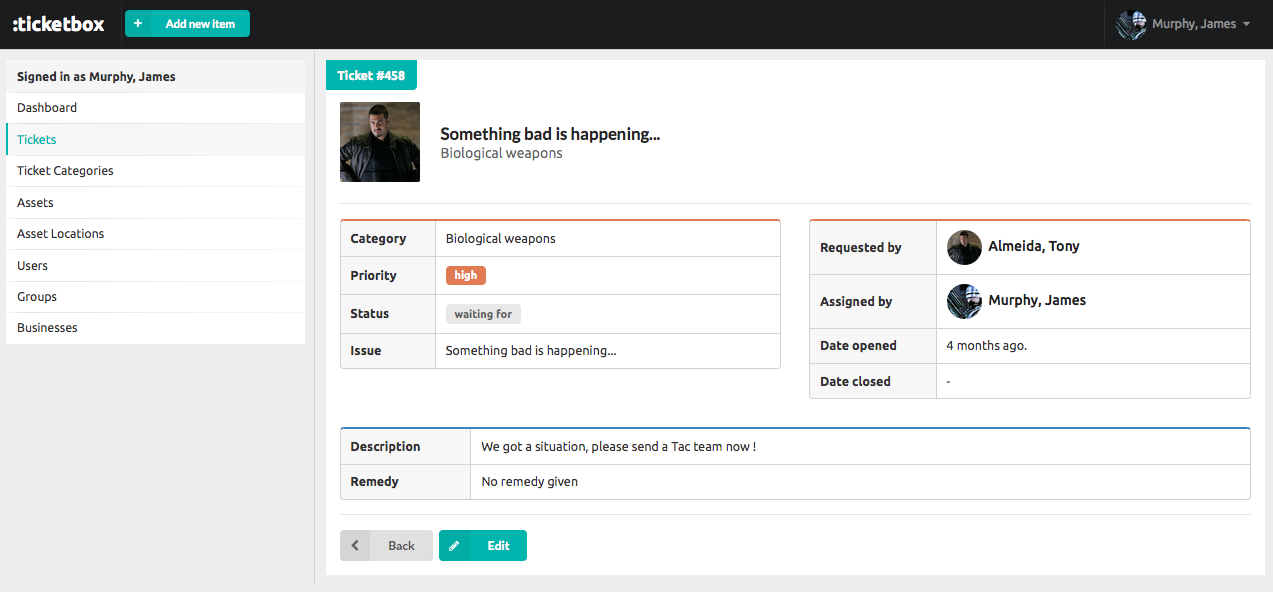Click the 4 months ago. date opened value

click(986, 346)
